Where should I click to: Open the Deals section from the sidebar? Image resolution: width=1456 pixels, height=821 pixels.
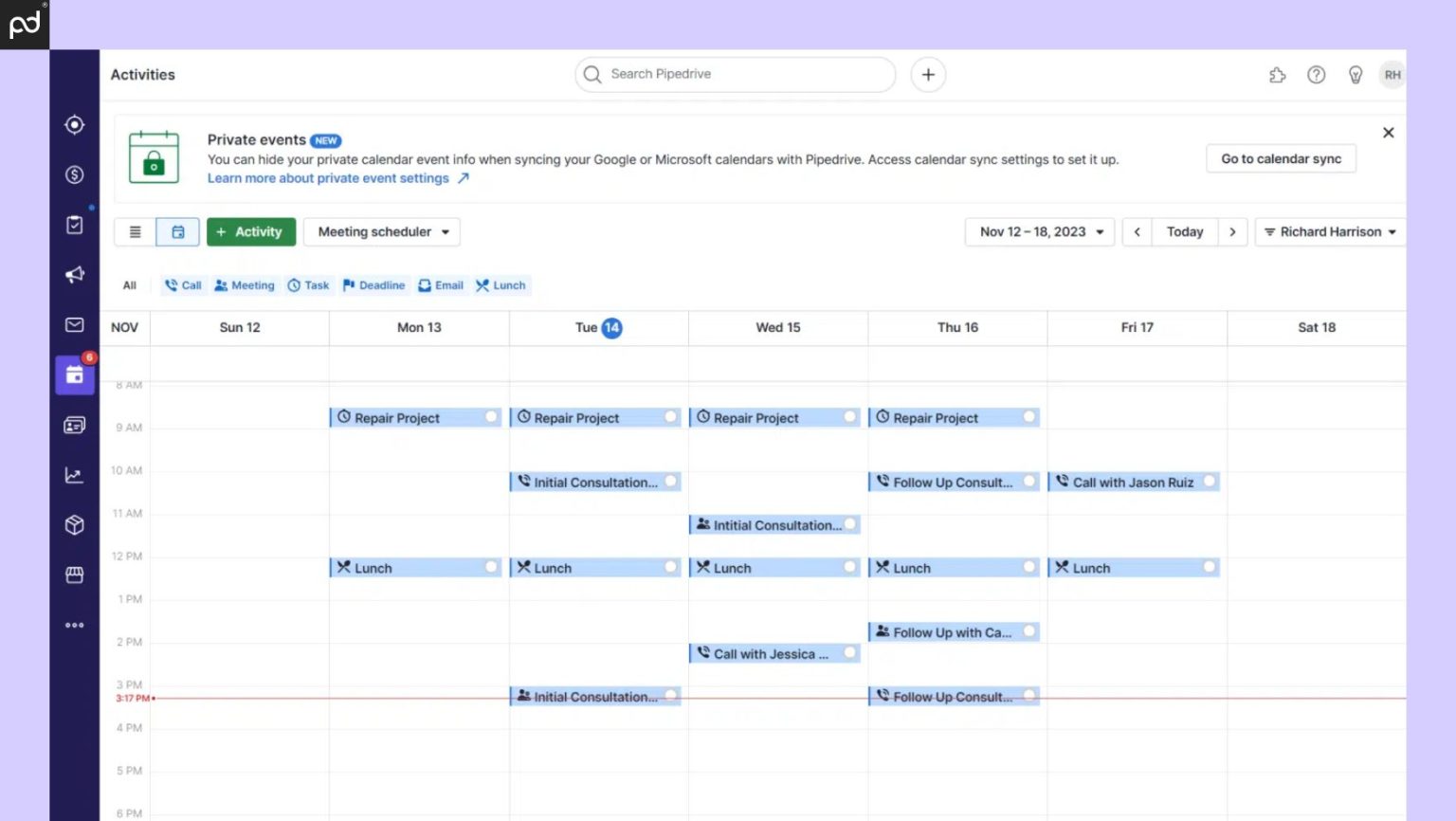74,174
